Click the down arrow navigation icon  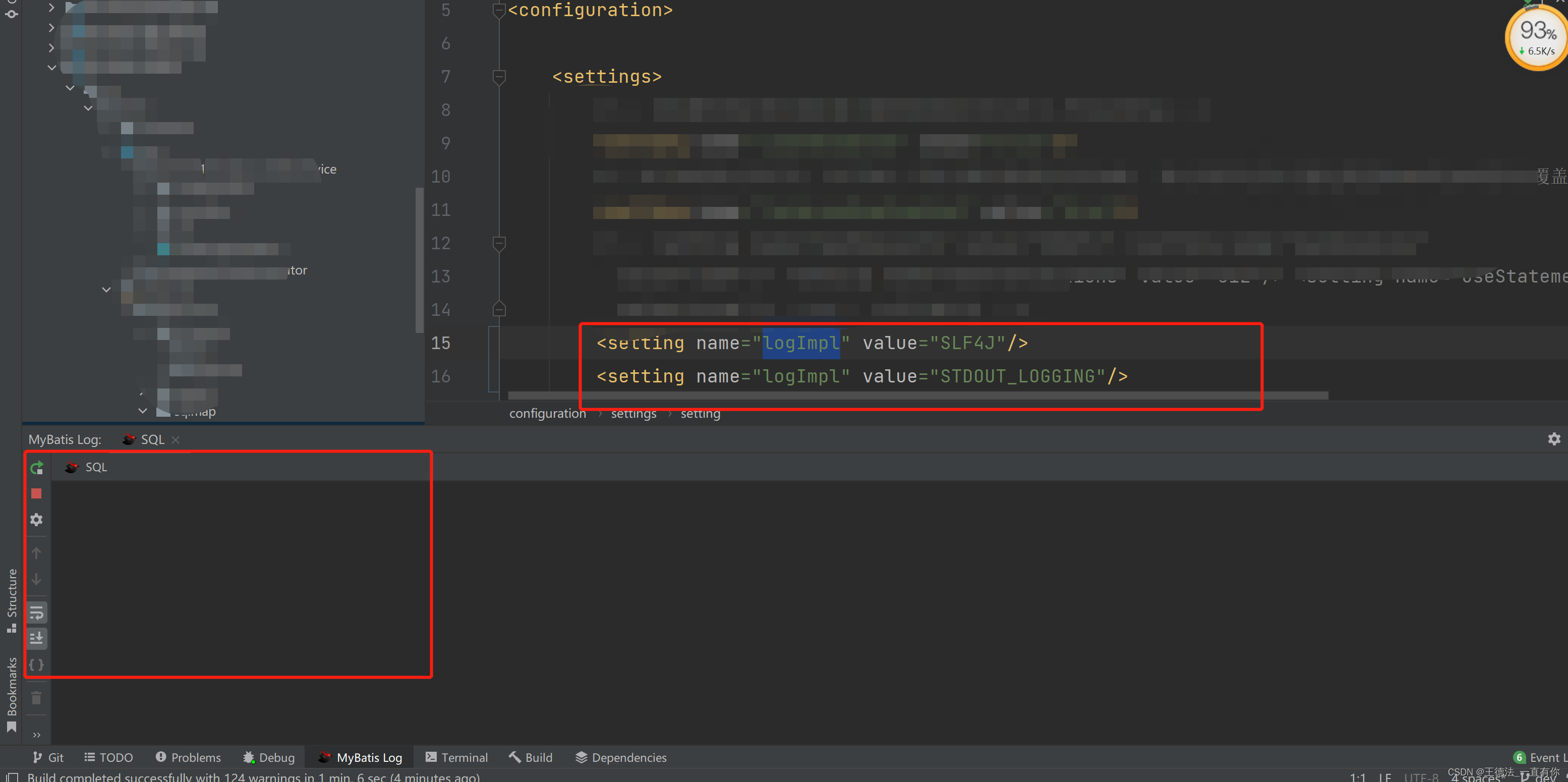pyautogui.click(x=36, y=579)
